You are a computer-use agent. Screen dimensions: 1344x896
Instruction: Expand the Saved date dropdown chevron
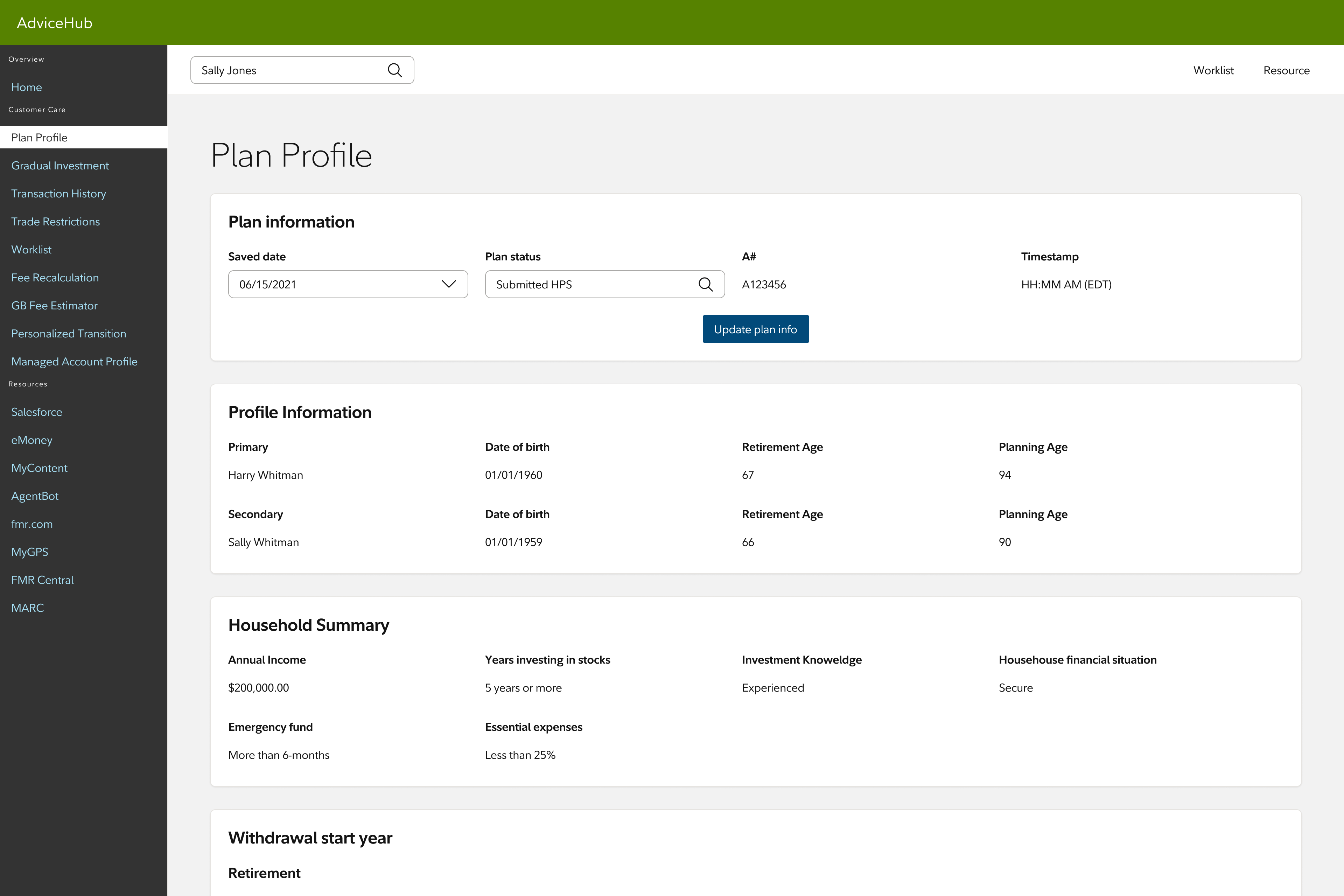point(449,285)
